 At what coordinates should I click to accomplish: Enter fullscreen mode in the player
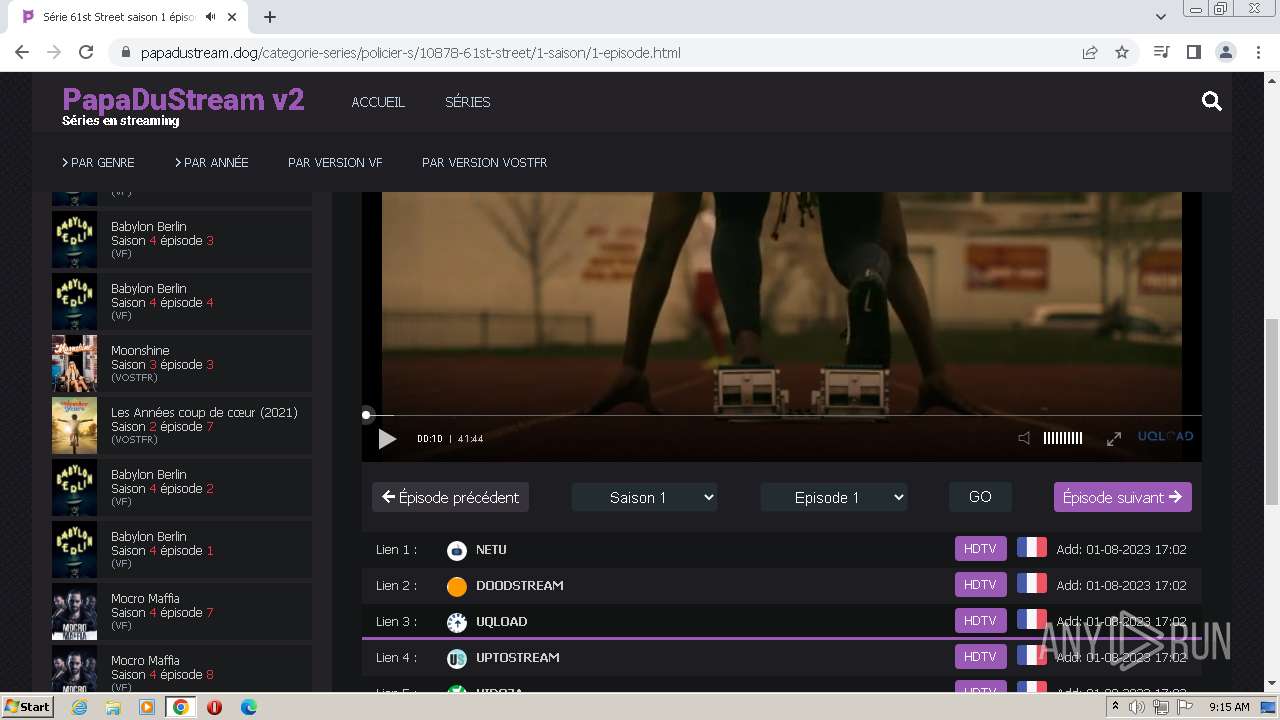point(1114,438)
